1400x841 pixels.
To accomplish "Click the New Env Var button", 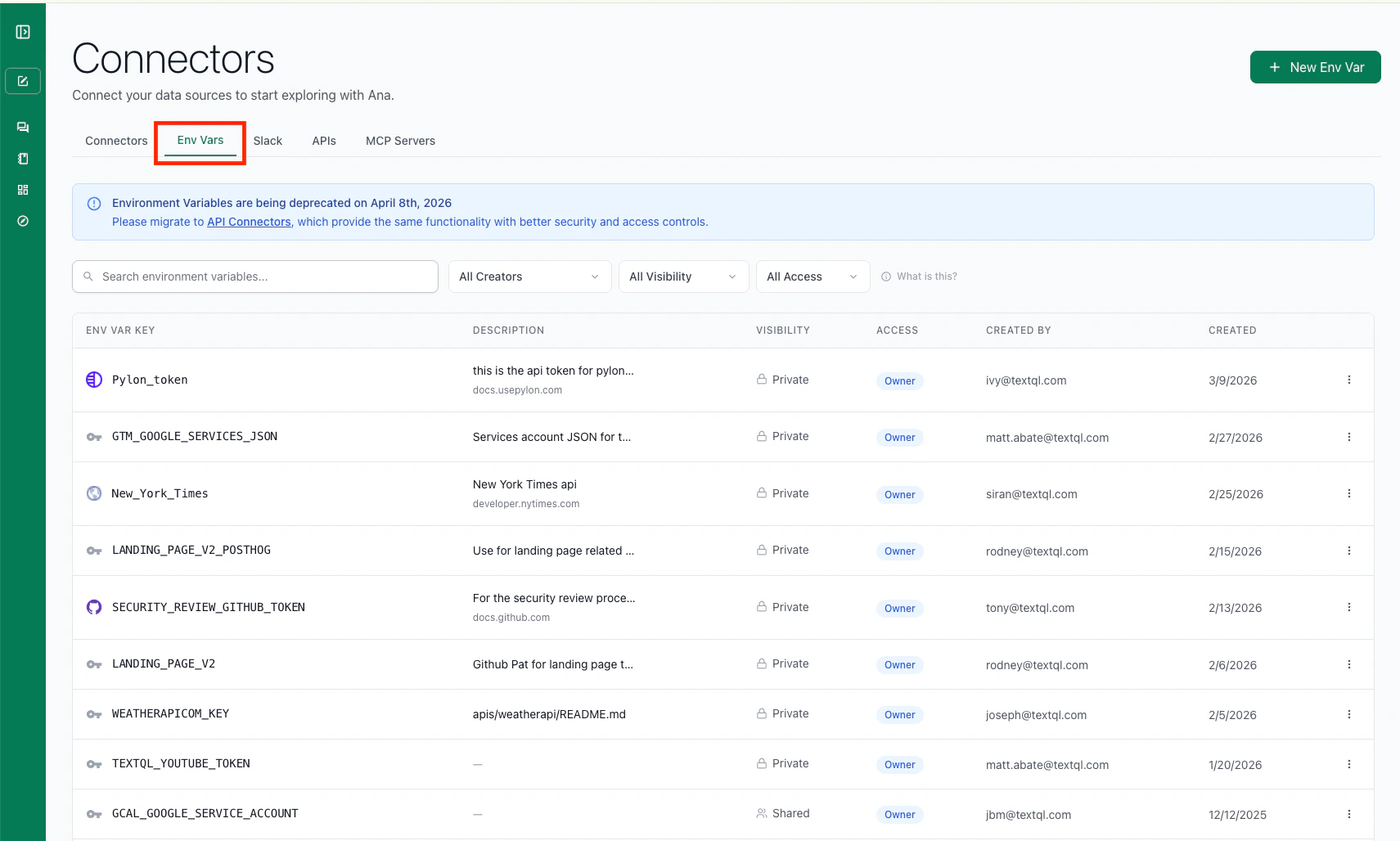I will [1315, 67].
